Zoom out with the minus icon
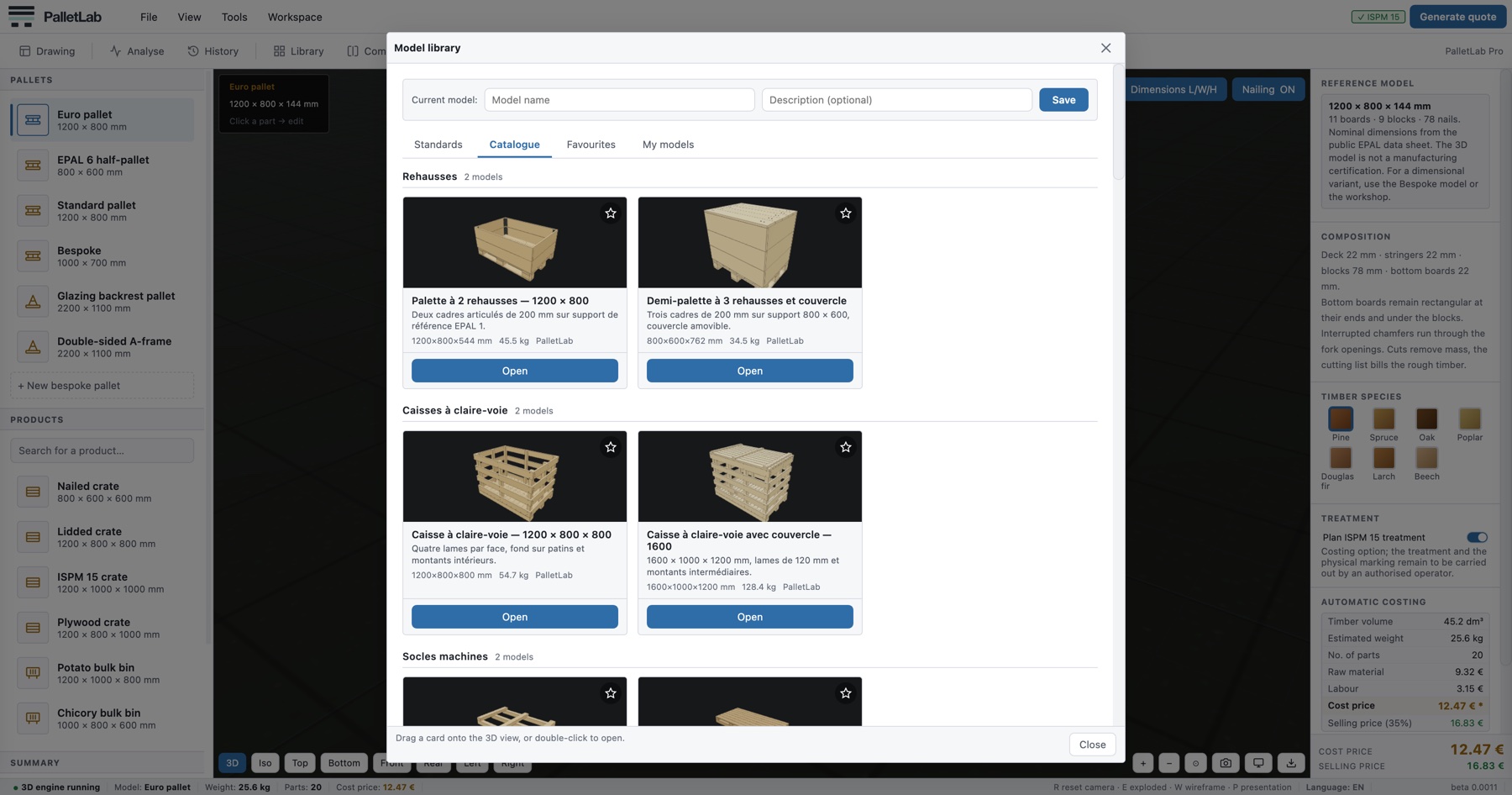The height and width of the screenshot is (795, 1512). click(x=1168, y=763)
